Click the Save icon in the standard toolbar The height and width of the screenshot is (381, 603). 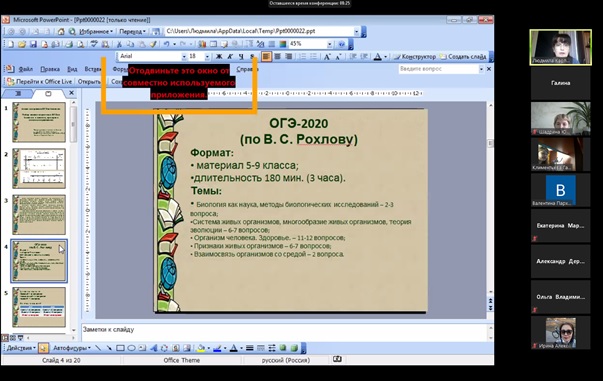pos(33,44)
